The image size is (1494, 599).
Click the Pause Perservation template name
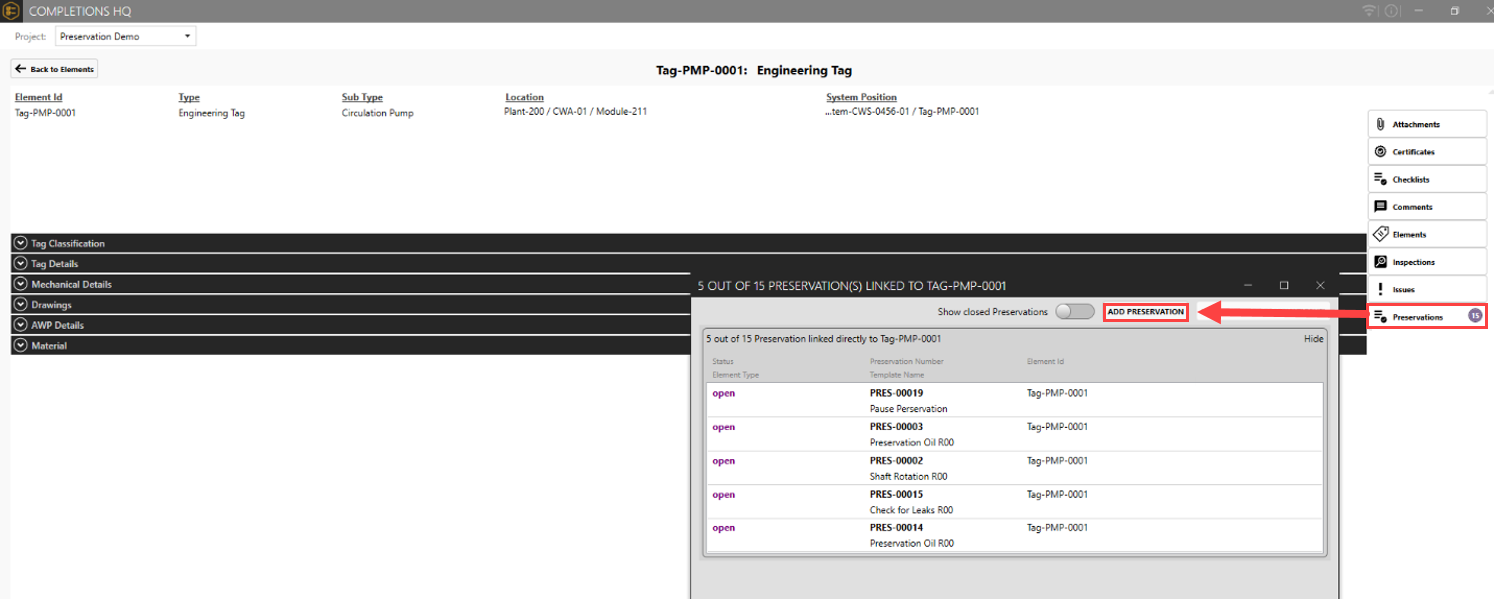(x=908, y=409)
